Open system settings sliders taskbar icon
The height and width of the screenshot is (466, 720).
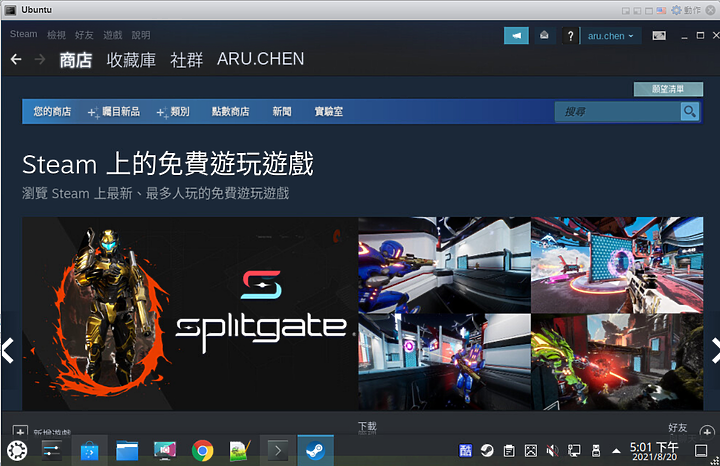click(51, 450)
